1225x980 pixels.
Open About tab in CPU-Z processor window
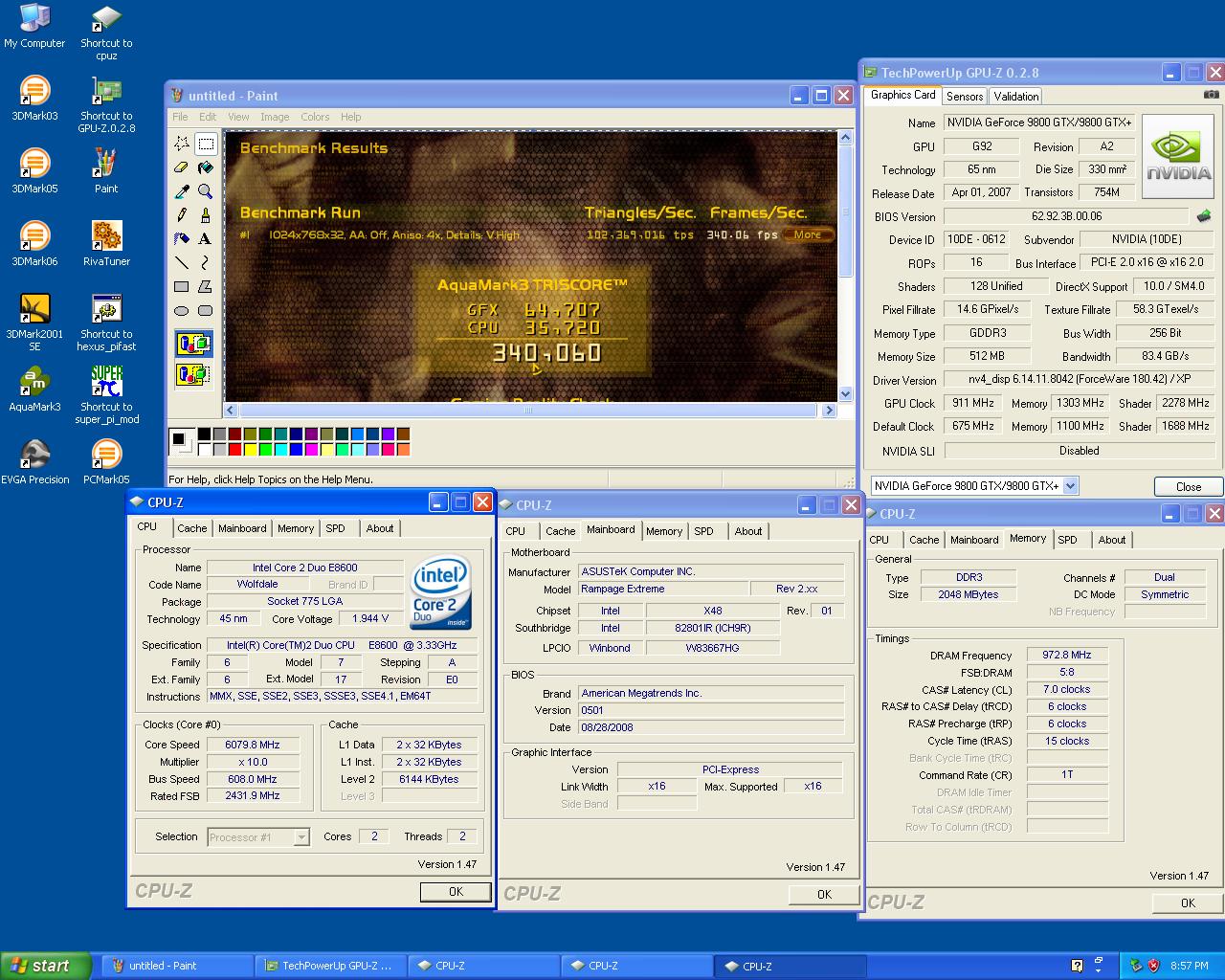tap(380, 528)
